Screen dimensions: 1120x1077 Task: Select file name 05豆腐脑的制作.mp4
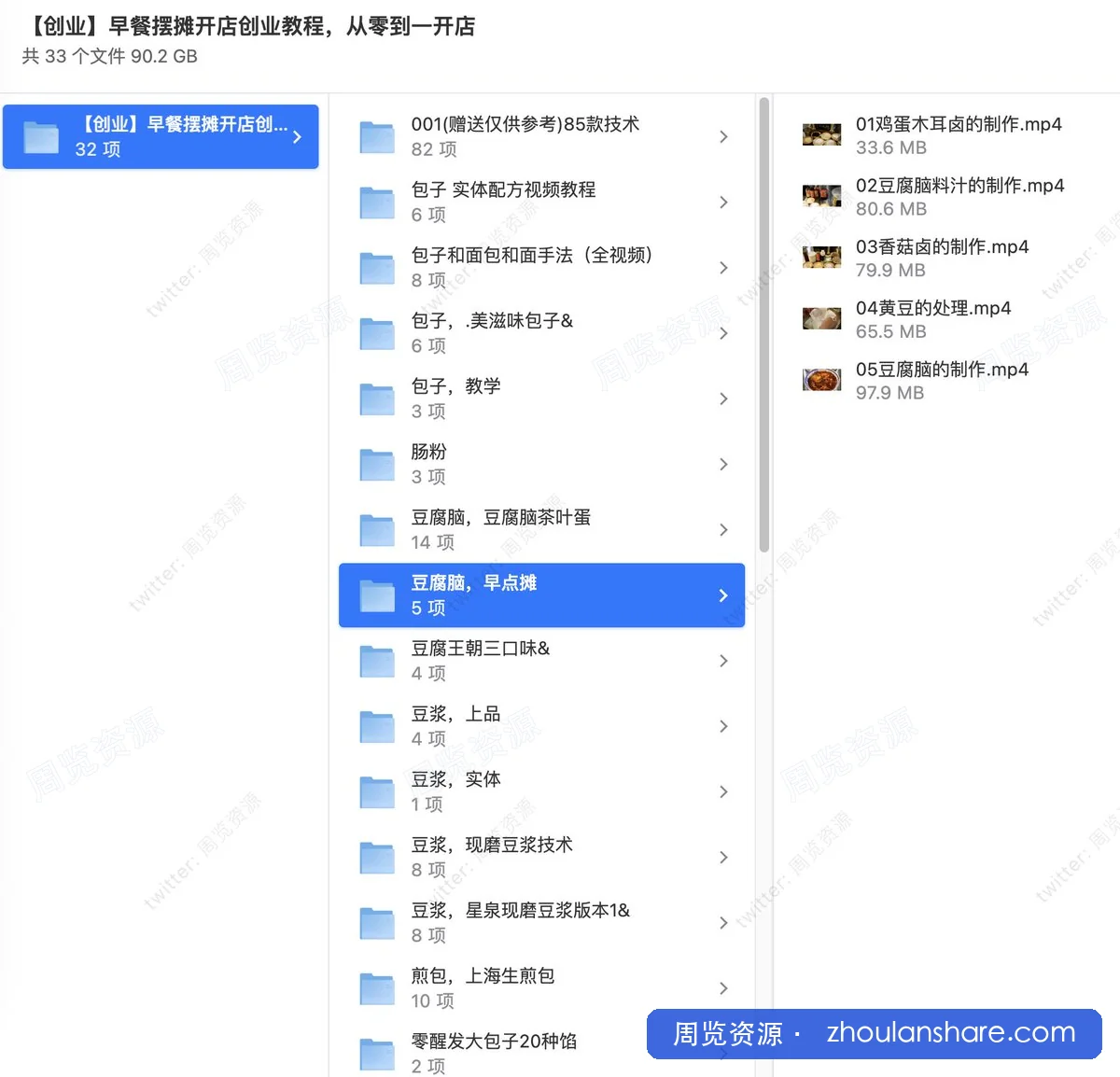tap(942, 370)
